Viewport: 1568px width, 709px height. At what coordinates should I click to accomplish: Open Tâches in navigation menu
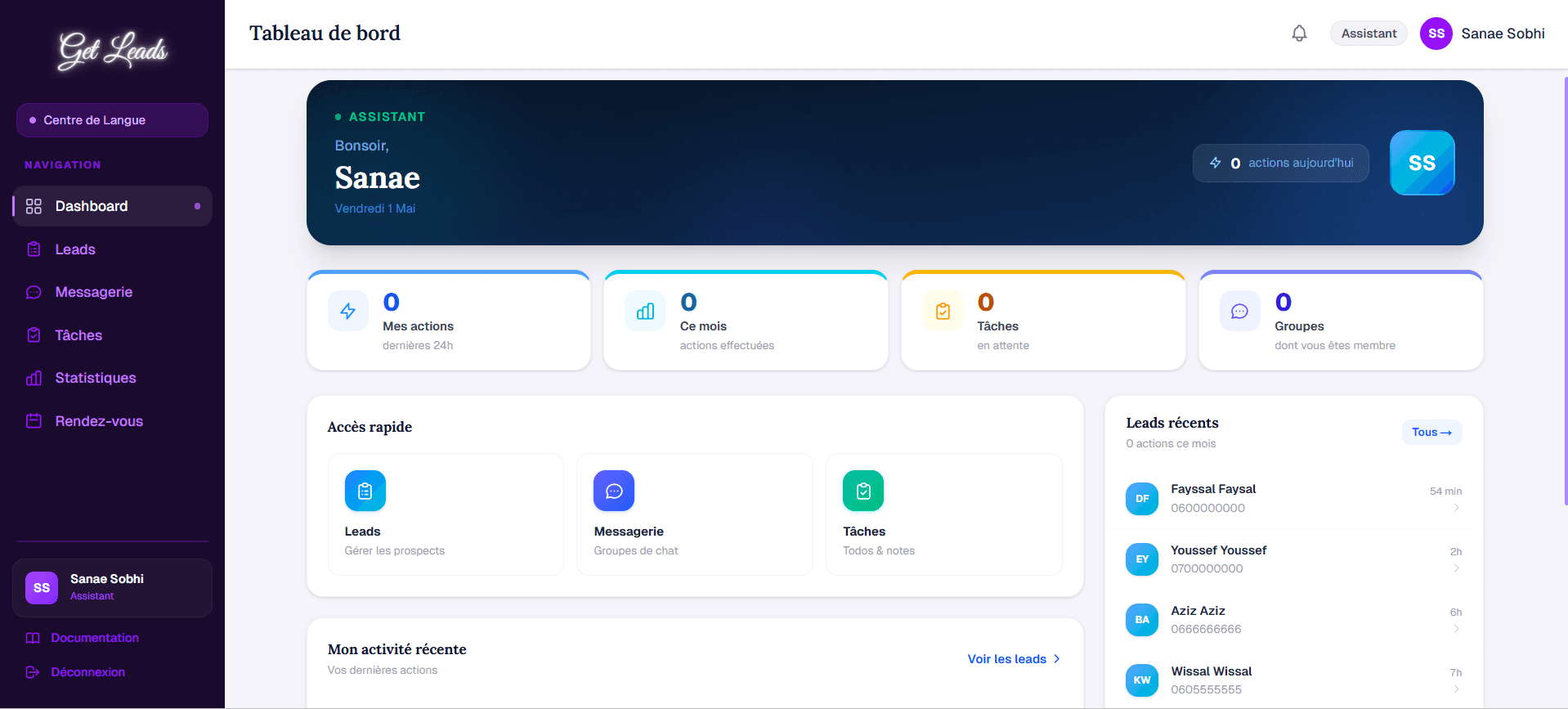pyautogui.click(x=112, y=335)
